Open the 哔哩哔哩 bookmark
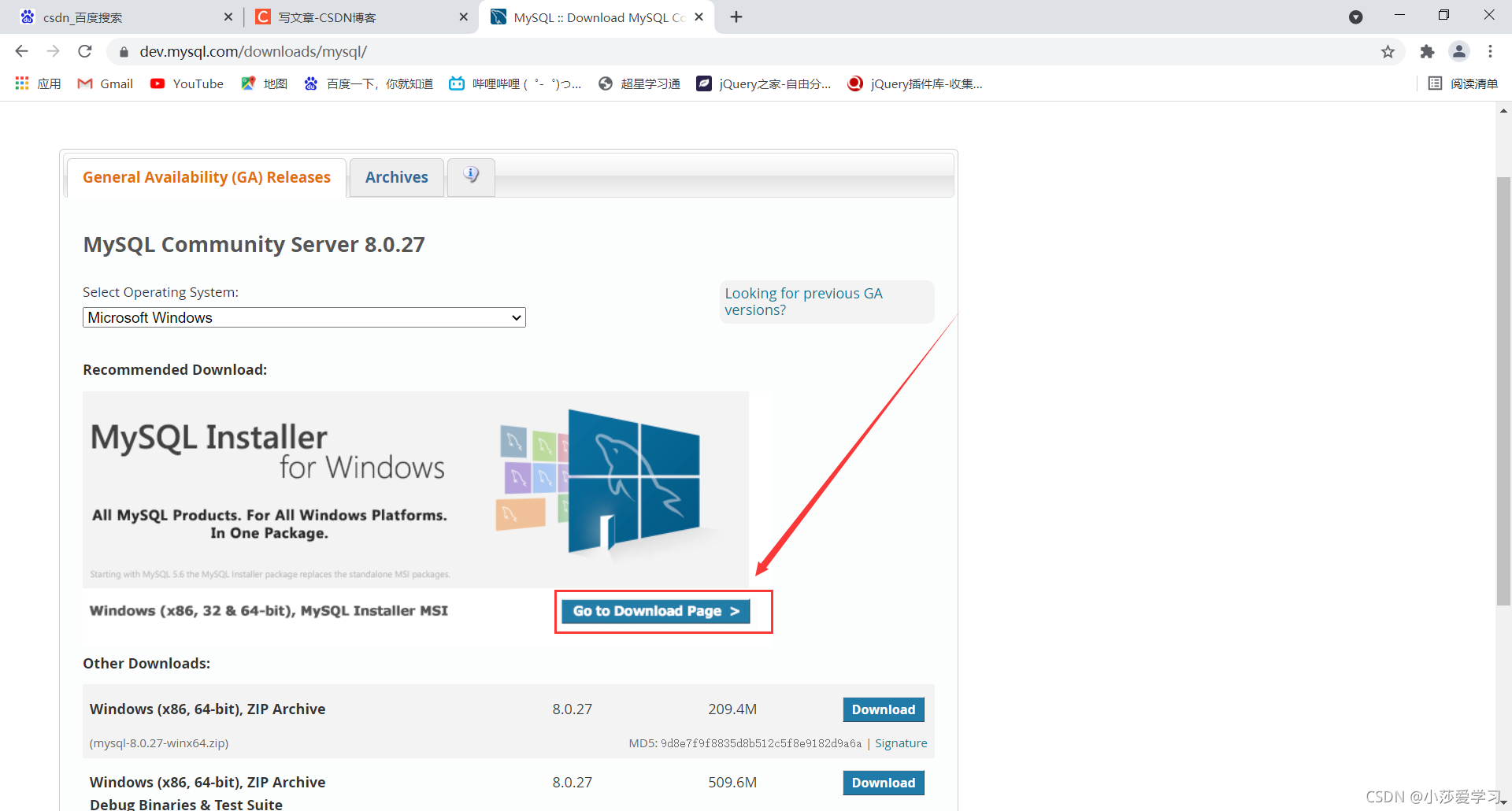This screenshot has height=811, width=1512. click(x=515, y=83)
